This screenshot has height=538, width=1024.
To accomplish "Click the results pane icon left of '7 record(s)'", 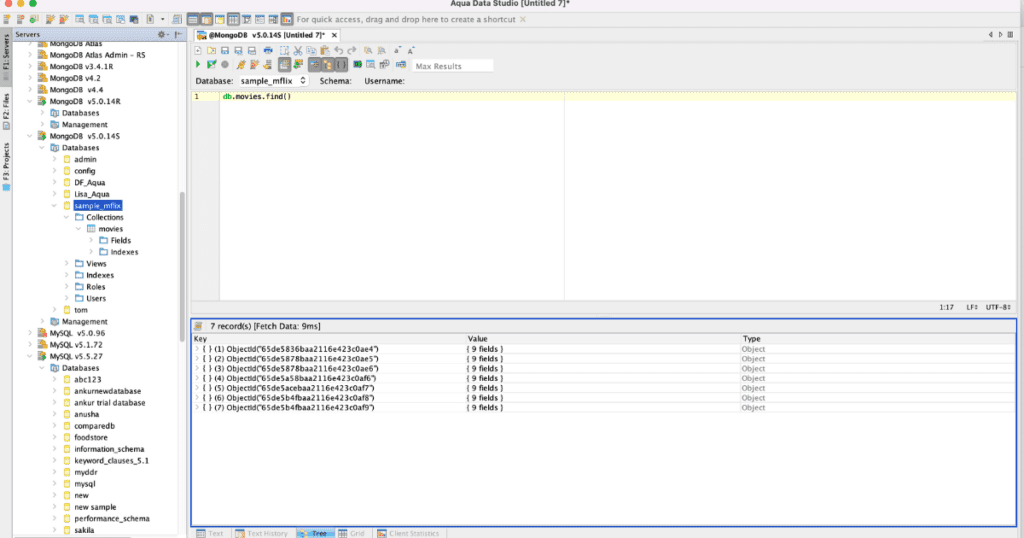I will 199,326.
